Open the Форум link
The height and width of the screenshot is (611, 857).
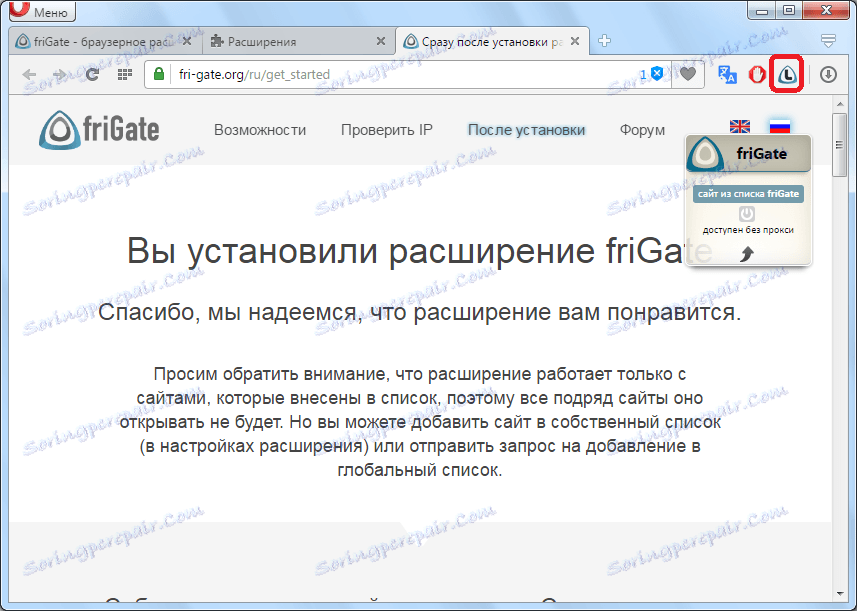pos(642,130)
